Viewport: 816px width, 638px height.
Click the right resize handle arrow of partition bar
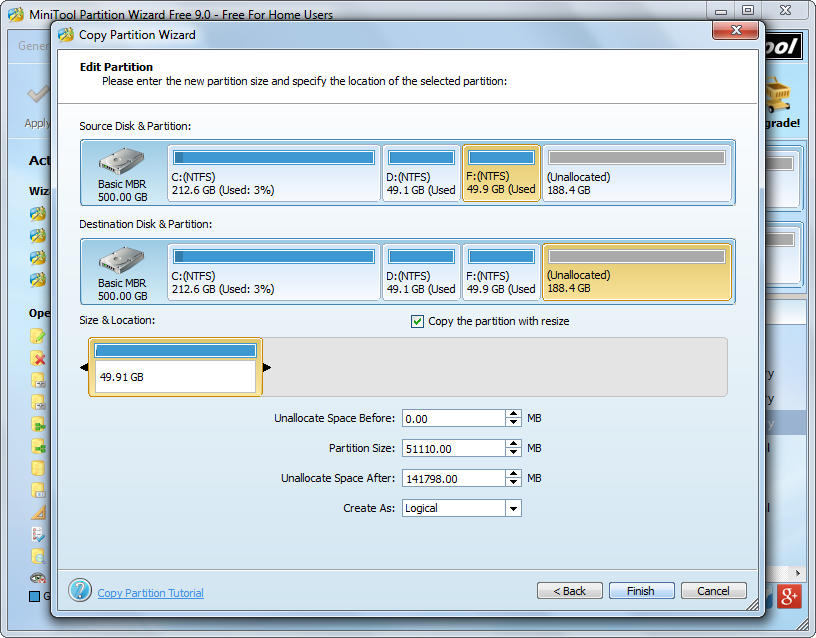coord(267,367)
